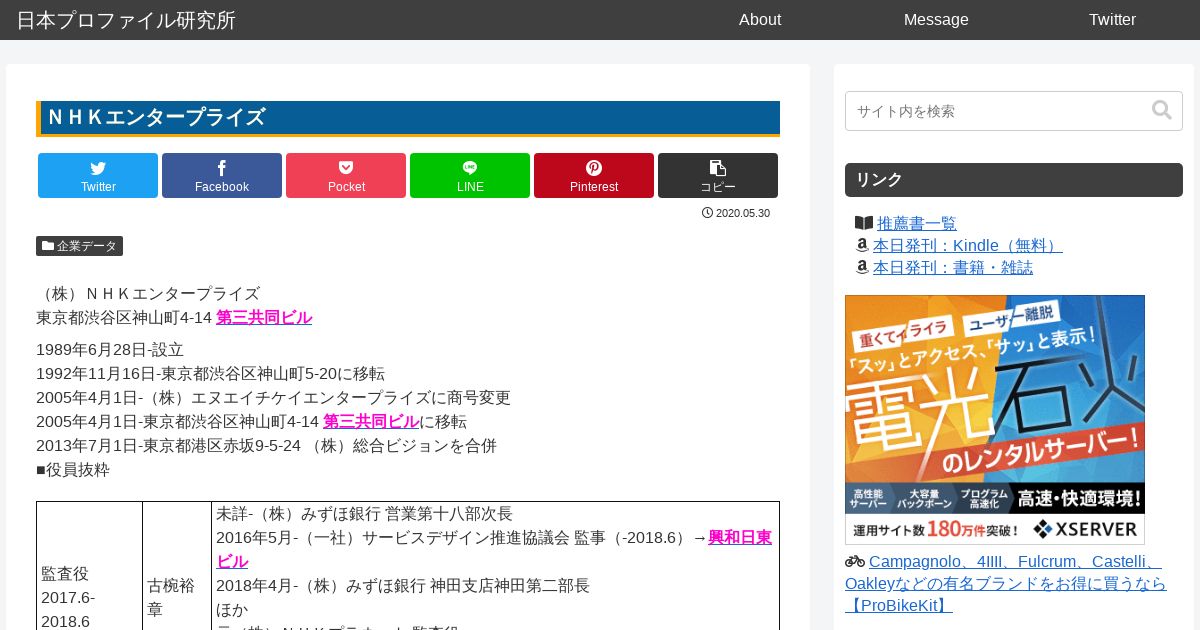Screen dimensions: 1200x630
Task: Click the Amazon icon beside Kindle link
Action: tap(862, 245)
